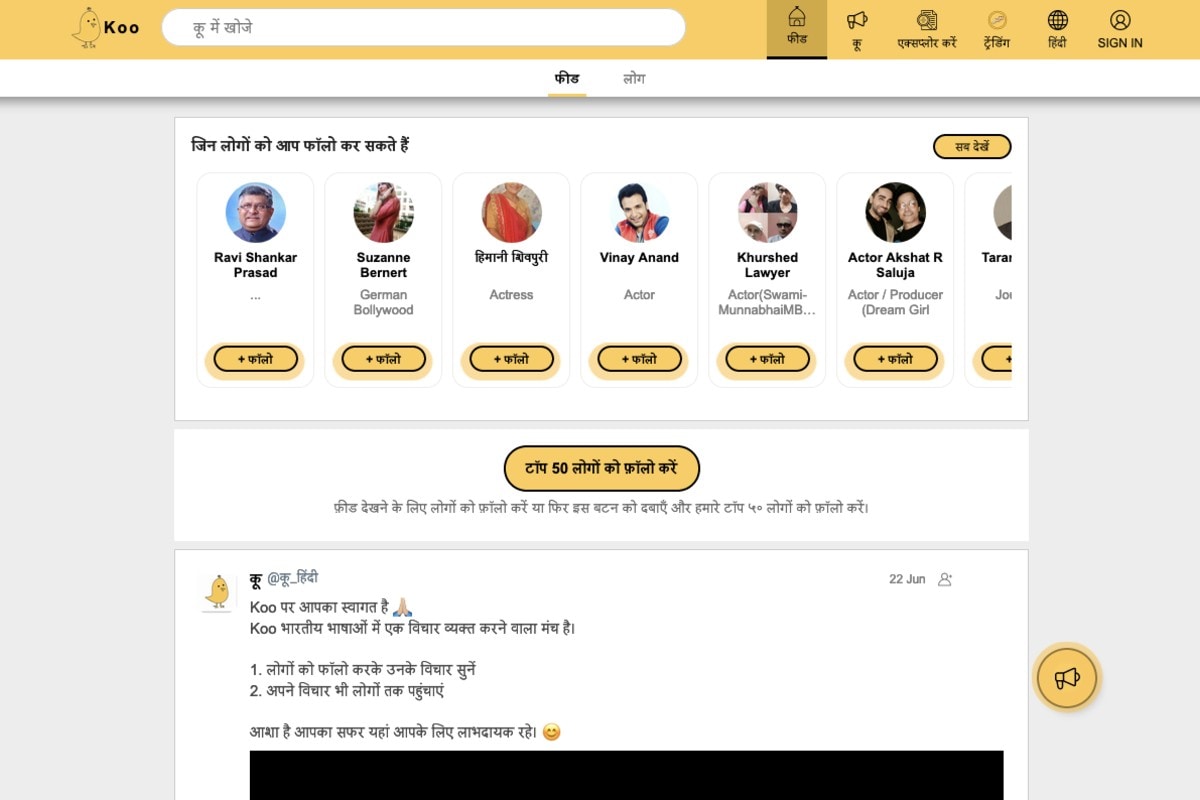Open Khurshed Lawyer's profile picture

(767, 212)
